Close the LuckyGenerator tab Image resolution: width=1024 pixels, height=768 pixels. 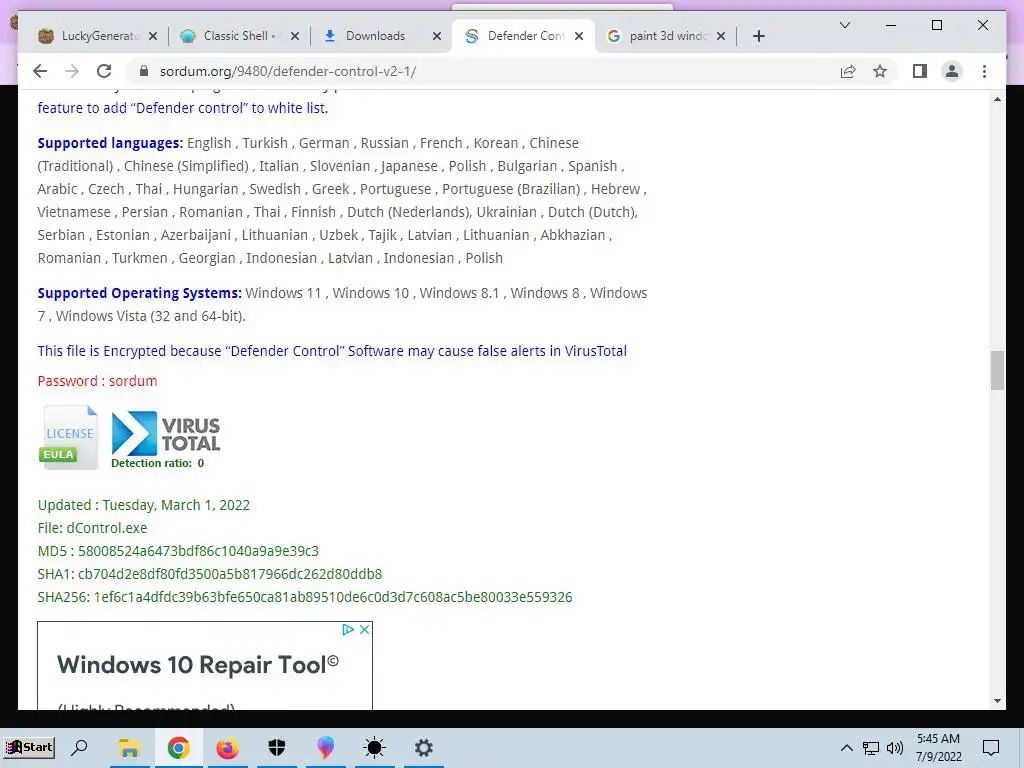click(x=153, y=36)
